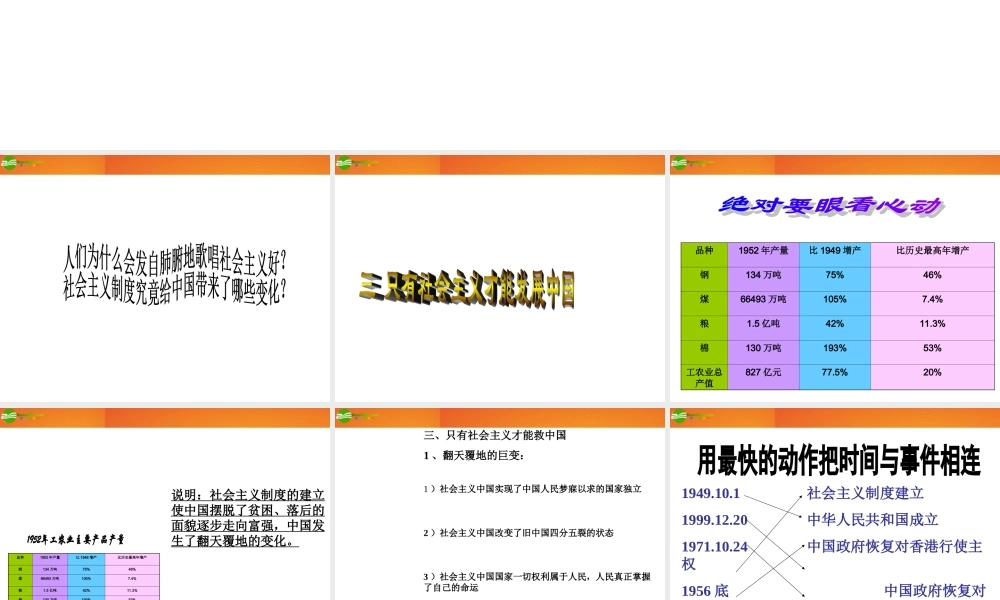Click the 绝对要眼看心动 WordArt heading

point(832,206)
